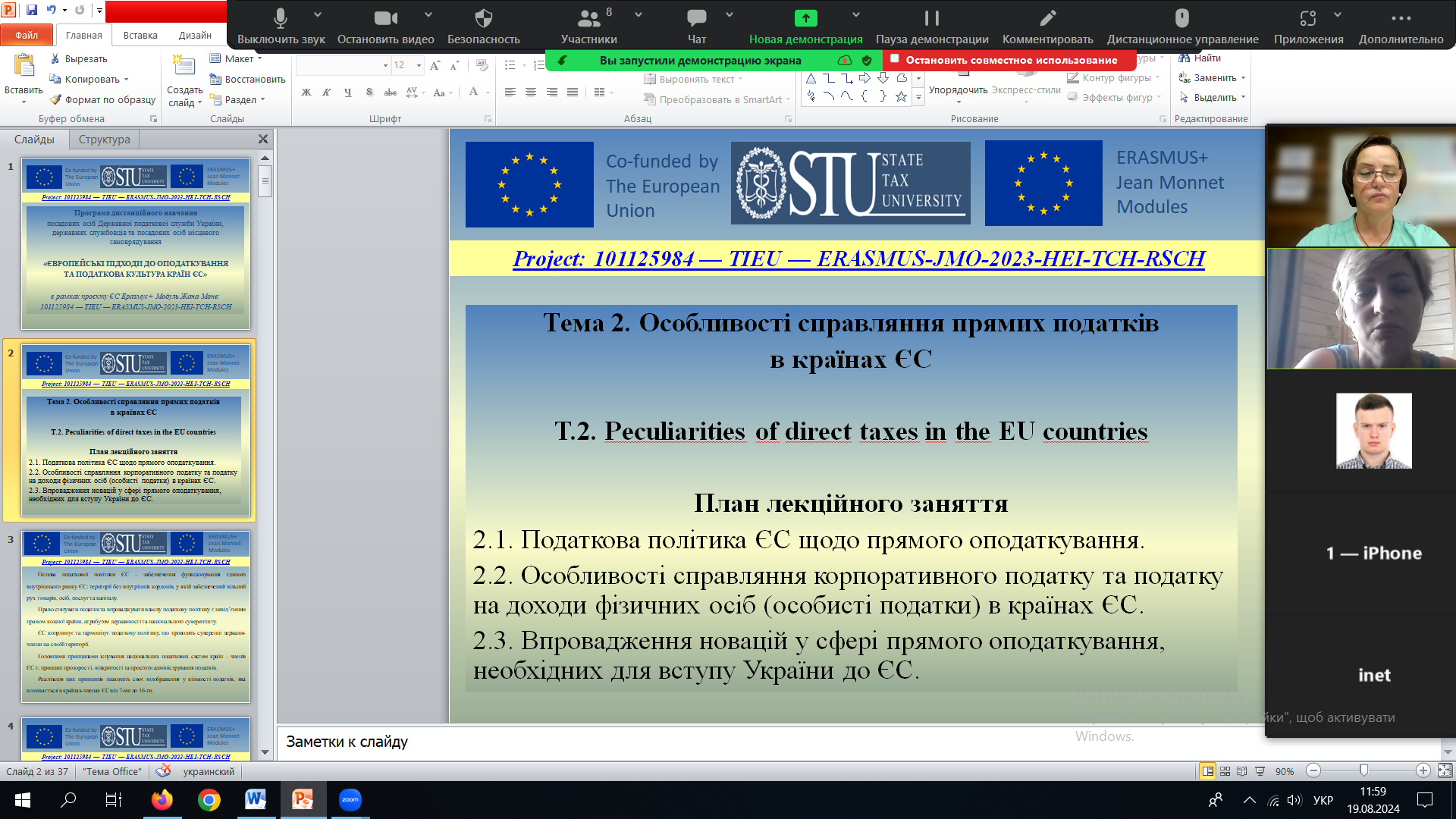The height and width of the screenshot is (819, 1456).
Task: Switch to the Дизайн ribbon tab
Action: (x=195, y=35)
